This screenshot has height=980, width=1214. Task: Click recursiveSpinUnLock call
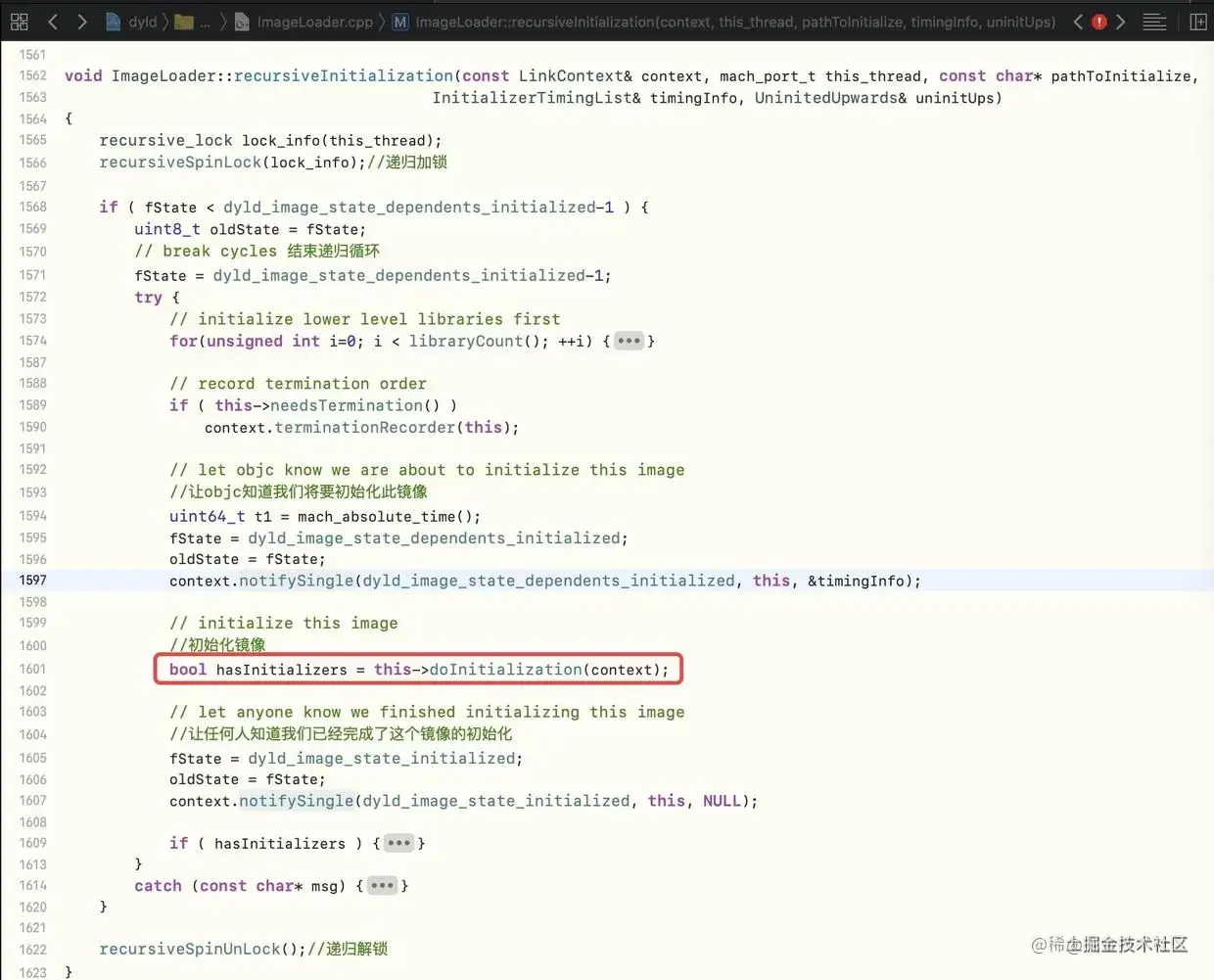(190, 949)
